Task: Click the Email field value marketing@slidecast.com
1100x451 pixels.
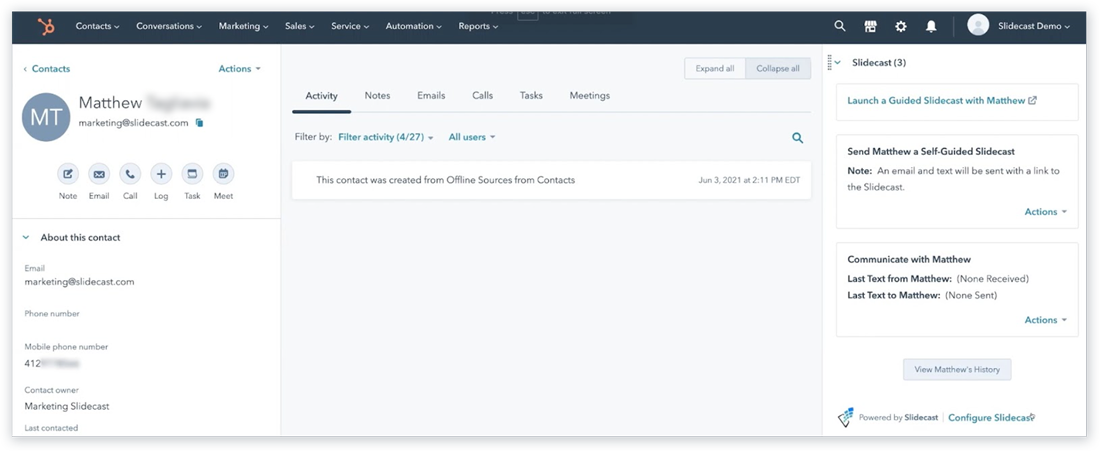Action: pos(79,282)
